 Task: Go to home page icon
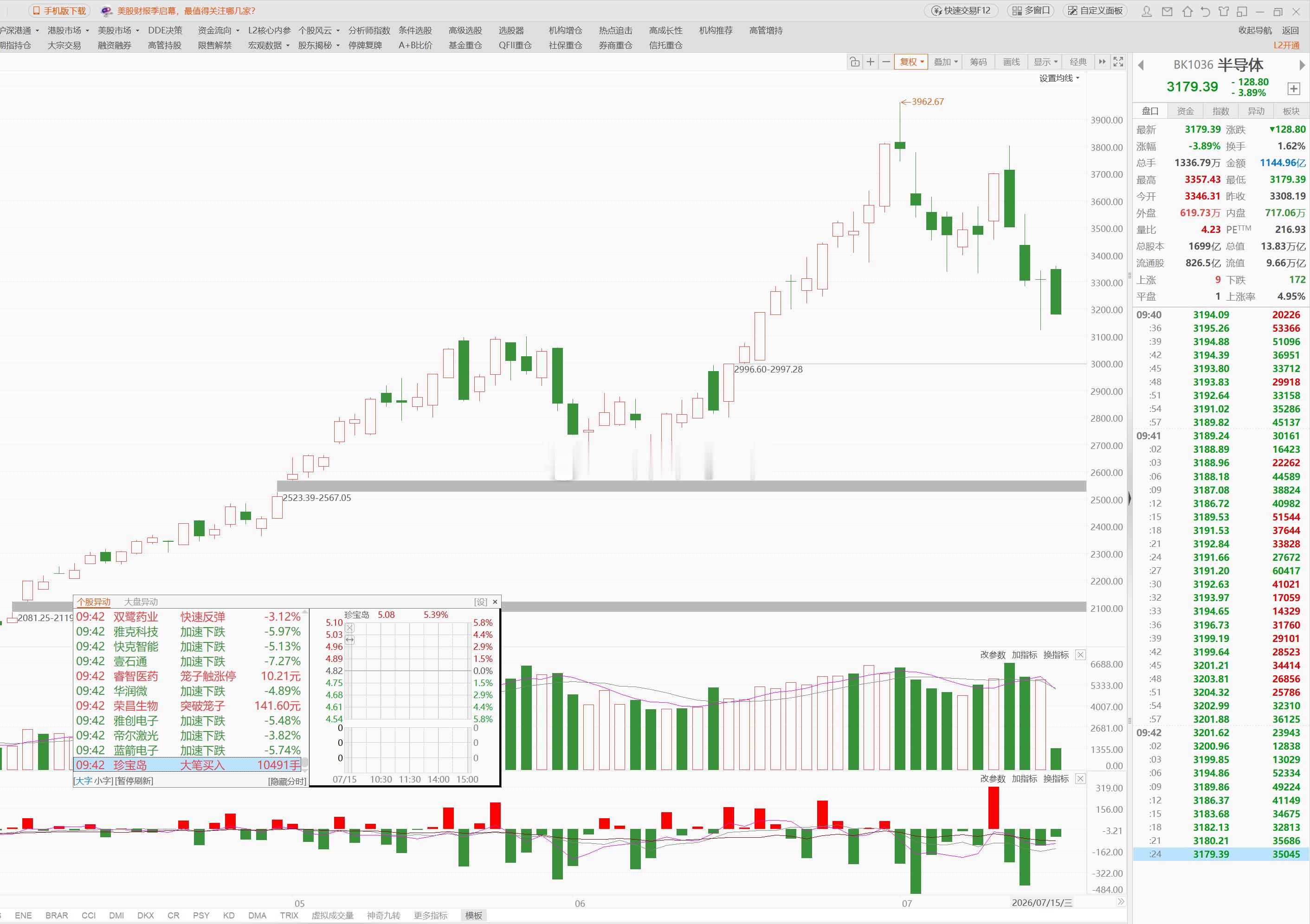(1187, 12)
